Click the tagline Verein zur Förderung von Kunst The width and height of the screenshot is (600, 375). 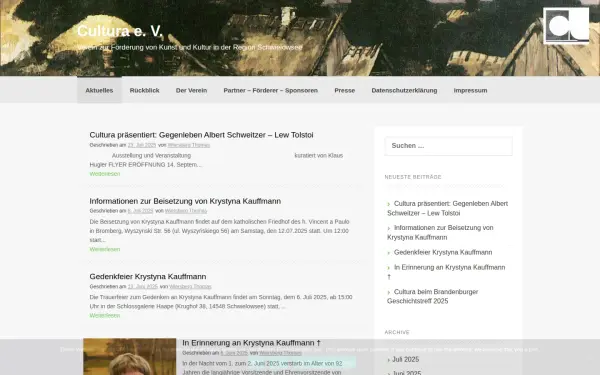(x=190, y=47)
